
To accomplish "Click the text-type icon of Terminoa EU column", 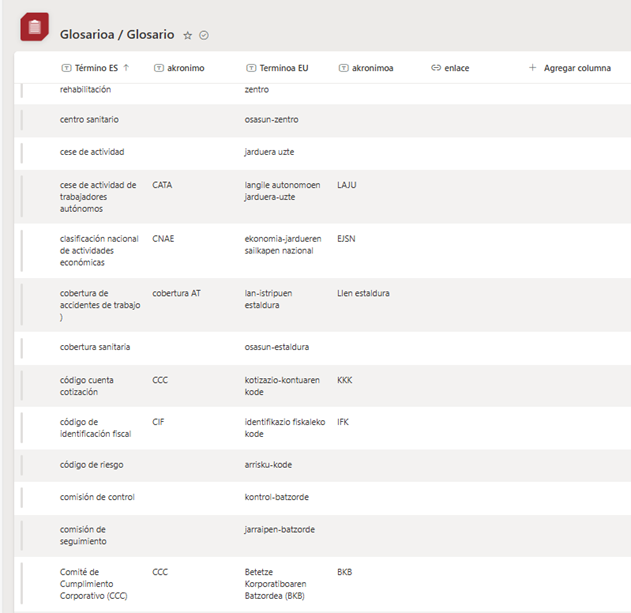I will coord(251,68).
